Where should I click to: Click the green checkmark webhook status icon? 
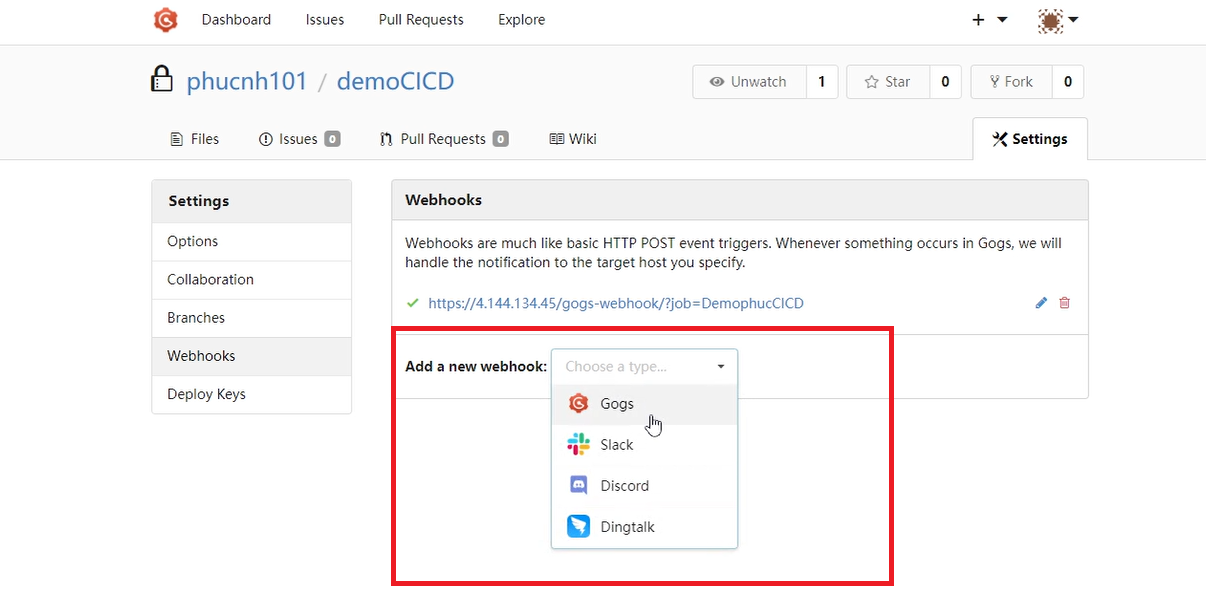[413, 302]
